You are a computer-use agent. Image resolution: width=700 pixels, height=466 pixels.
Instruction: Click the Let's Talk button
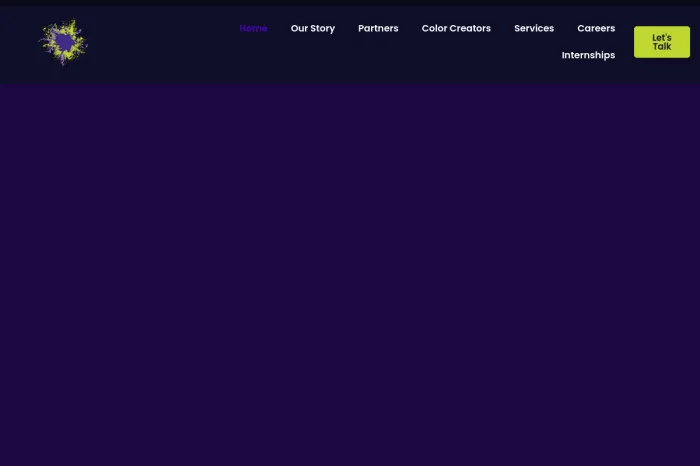(662, 42)
